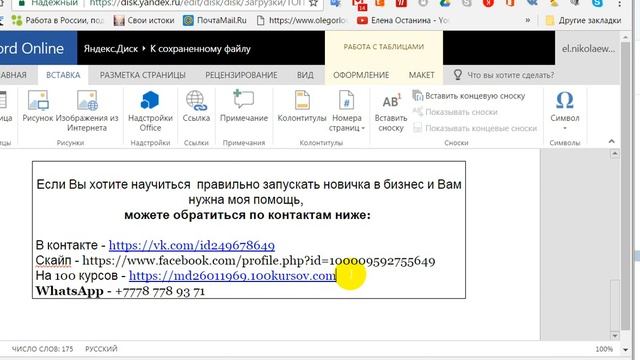Screen dimensions: 640x360
Task: Insert a picture with the Рисунок icon
Action: pos(38,106)
